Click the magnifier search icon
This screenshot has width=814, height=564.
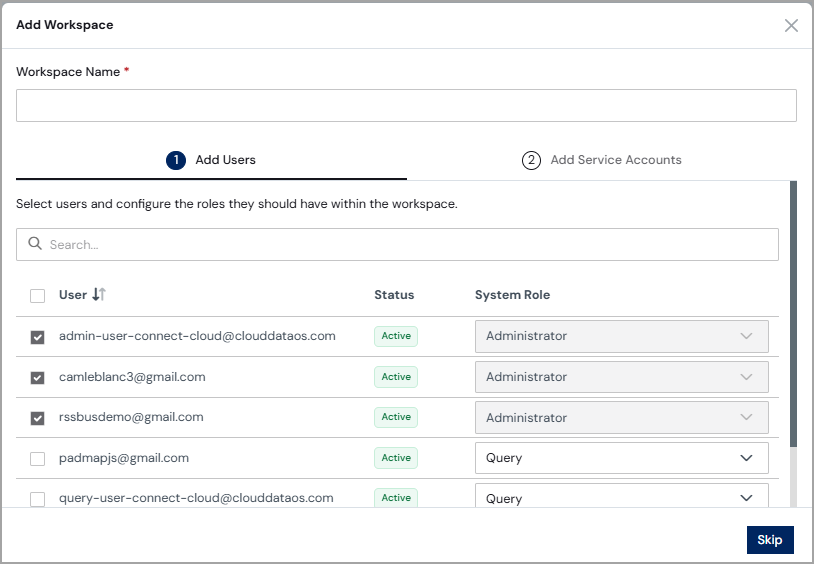pyautogui.click(x=35, y=244)
